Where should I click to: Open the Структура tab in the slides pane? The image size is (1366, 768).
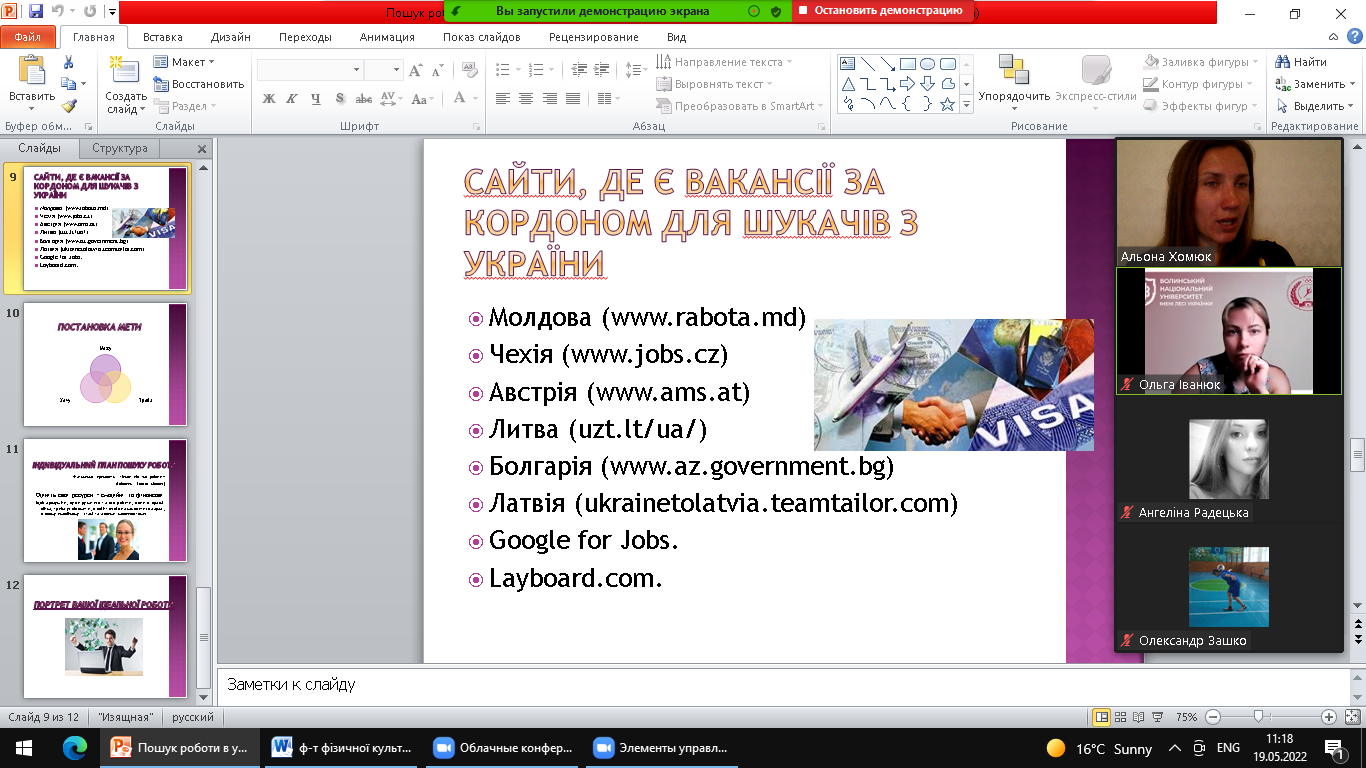pyautogui.click(x=120, y=147)
